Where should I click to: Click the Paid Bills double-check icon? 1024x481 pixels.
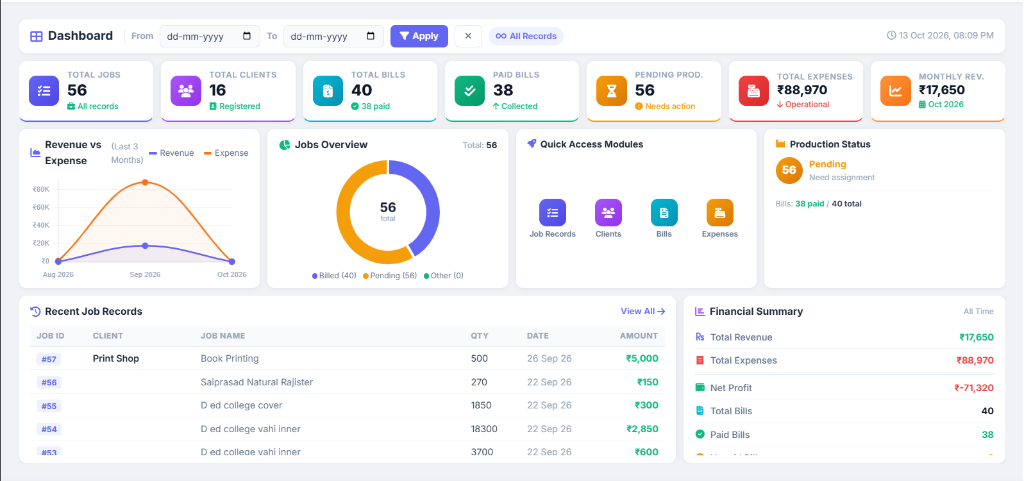click(470, 91)
